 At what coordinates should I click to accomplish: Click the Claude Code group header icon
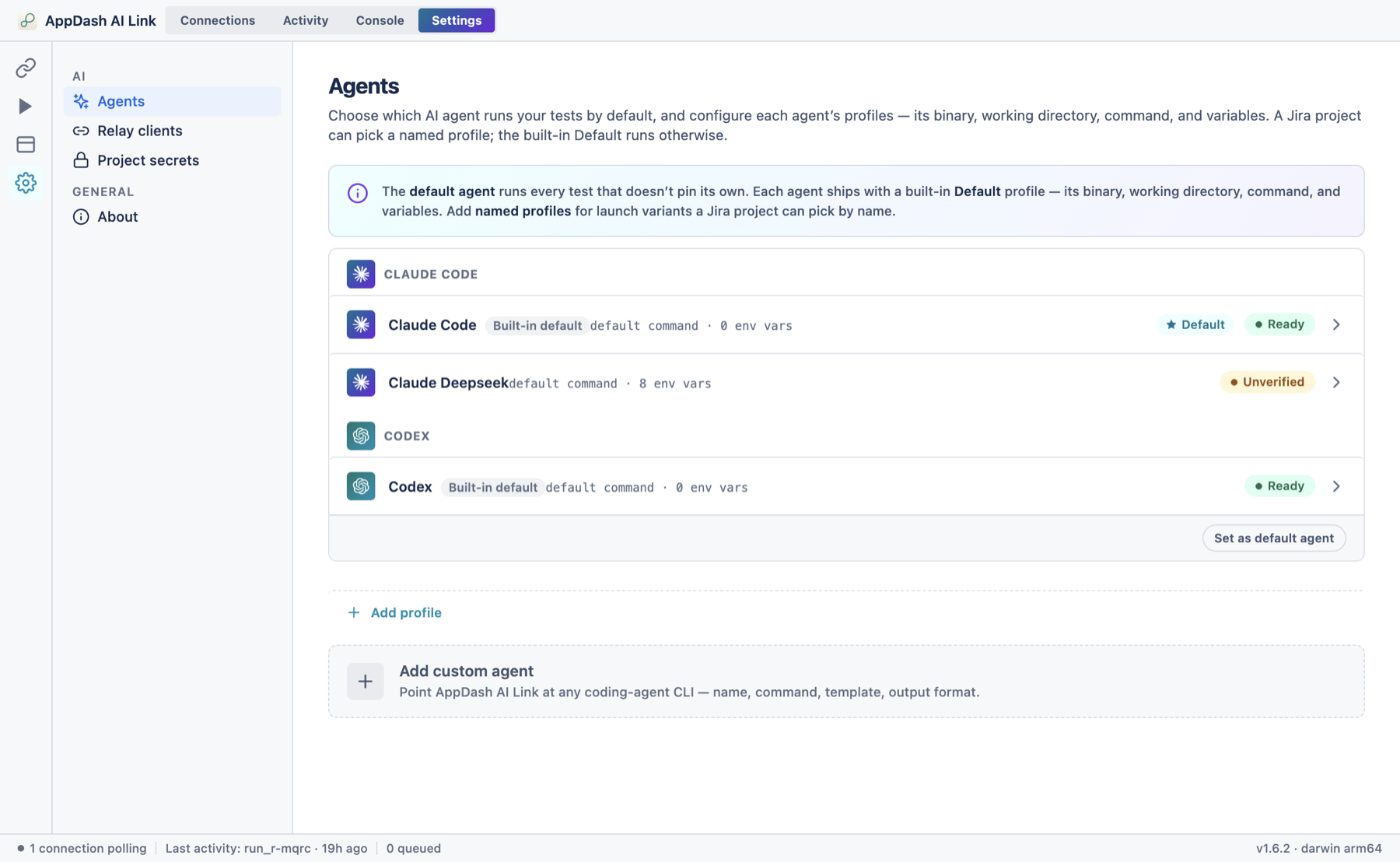coord(361,274)
